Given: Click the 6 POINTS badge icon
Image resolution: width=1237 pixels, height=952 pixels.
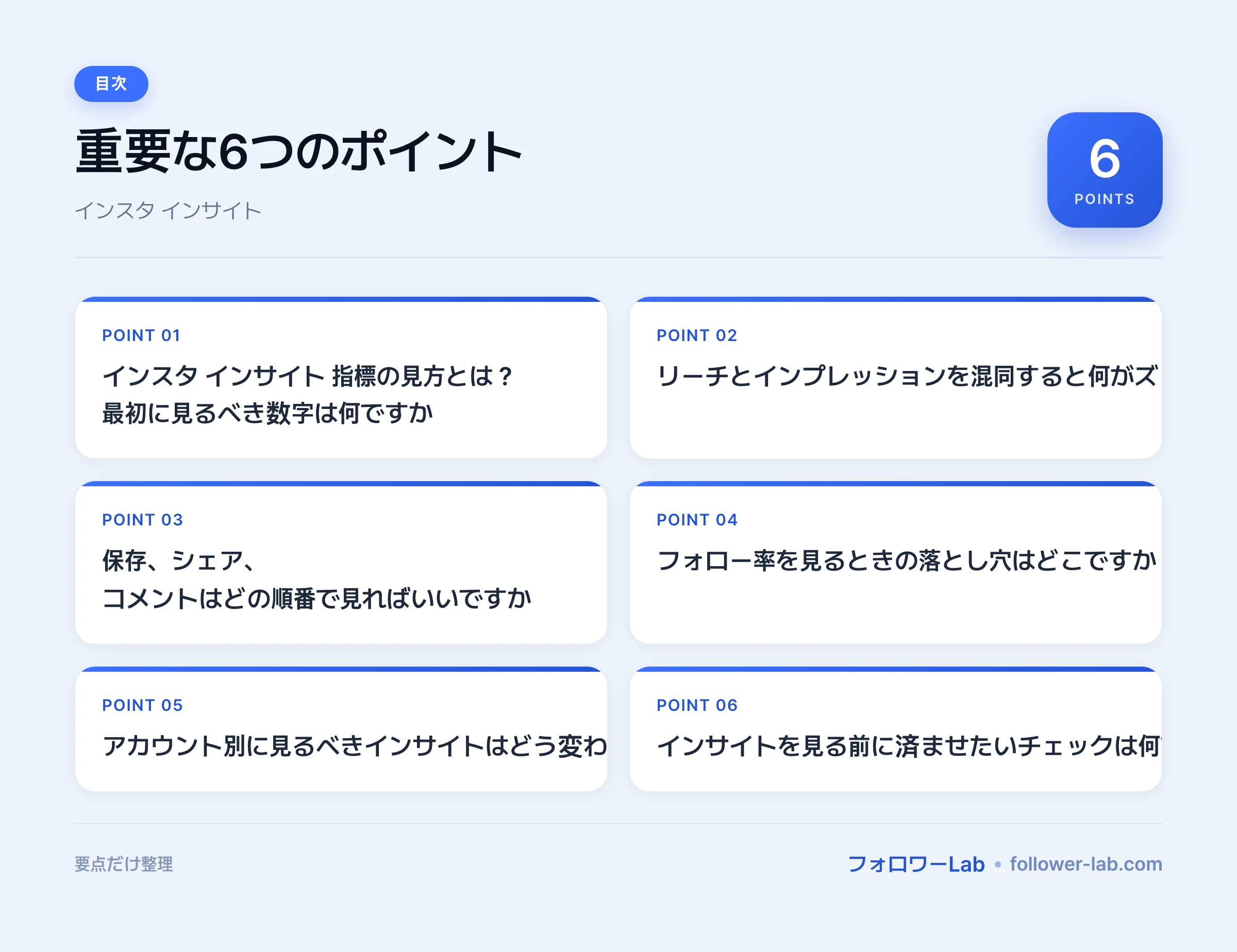Looking at the screenshot, I should pyautogui.click(x=1105, y=170).
